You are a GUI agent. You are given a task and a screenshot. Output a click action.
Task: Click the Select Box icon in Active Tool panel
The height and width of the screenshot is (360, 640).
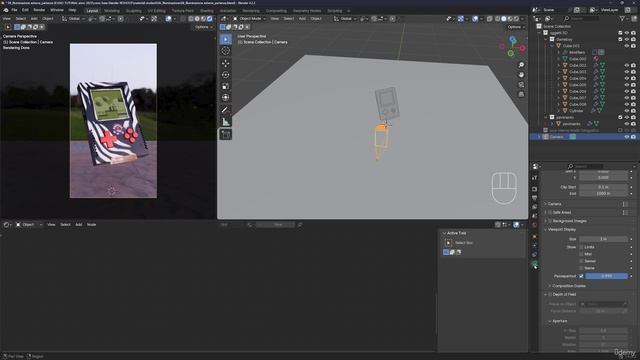point(448,243)
